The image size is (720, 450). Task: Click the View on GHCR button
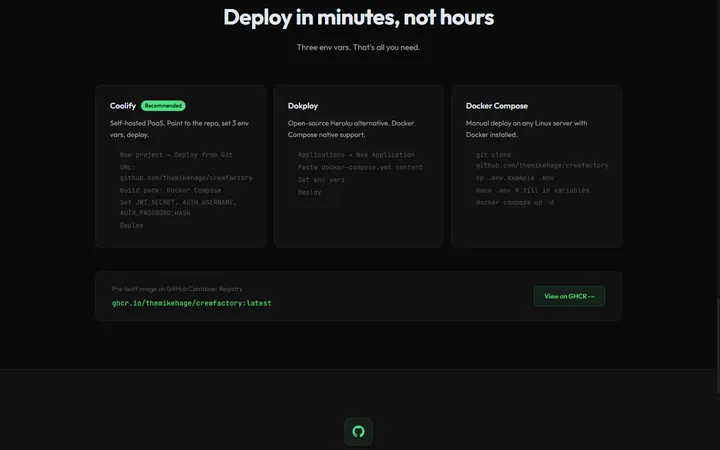(x=569, y=296)
